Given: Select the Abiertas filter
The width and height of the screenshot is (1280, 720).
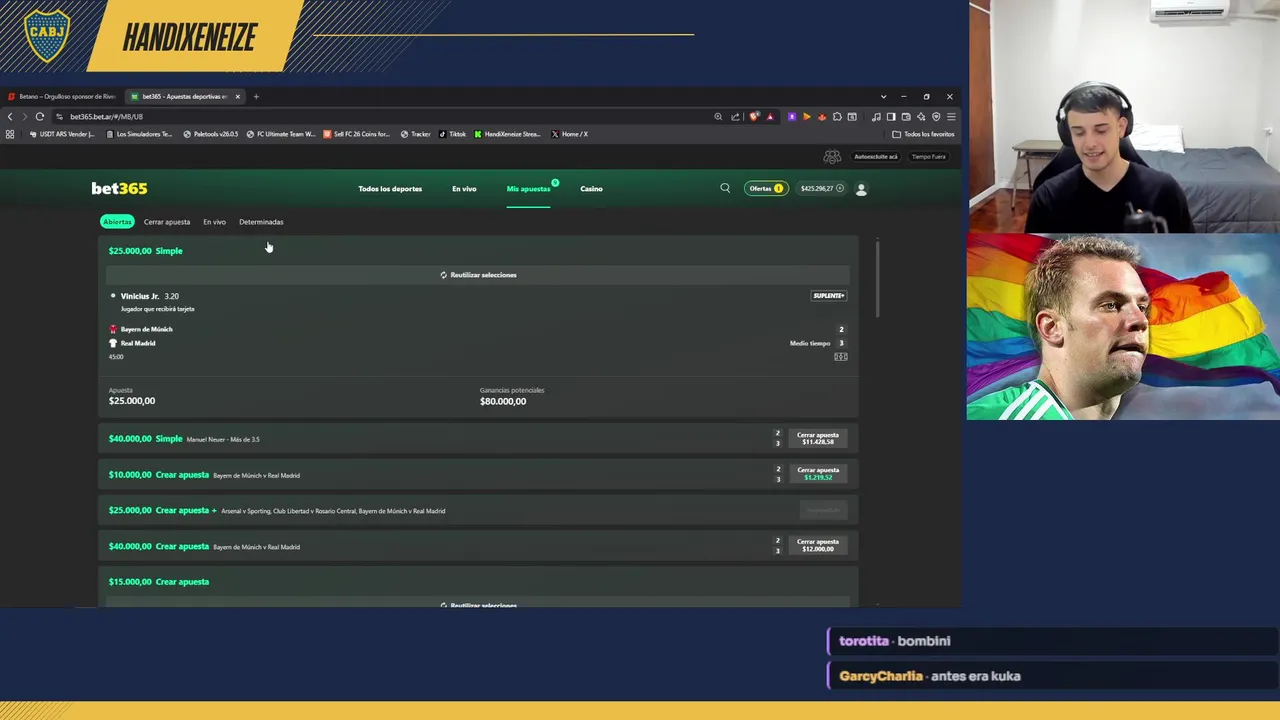Looking at the screenshot, I should click(x=117, y=222).
